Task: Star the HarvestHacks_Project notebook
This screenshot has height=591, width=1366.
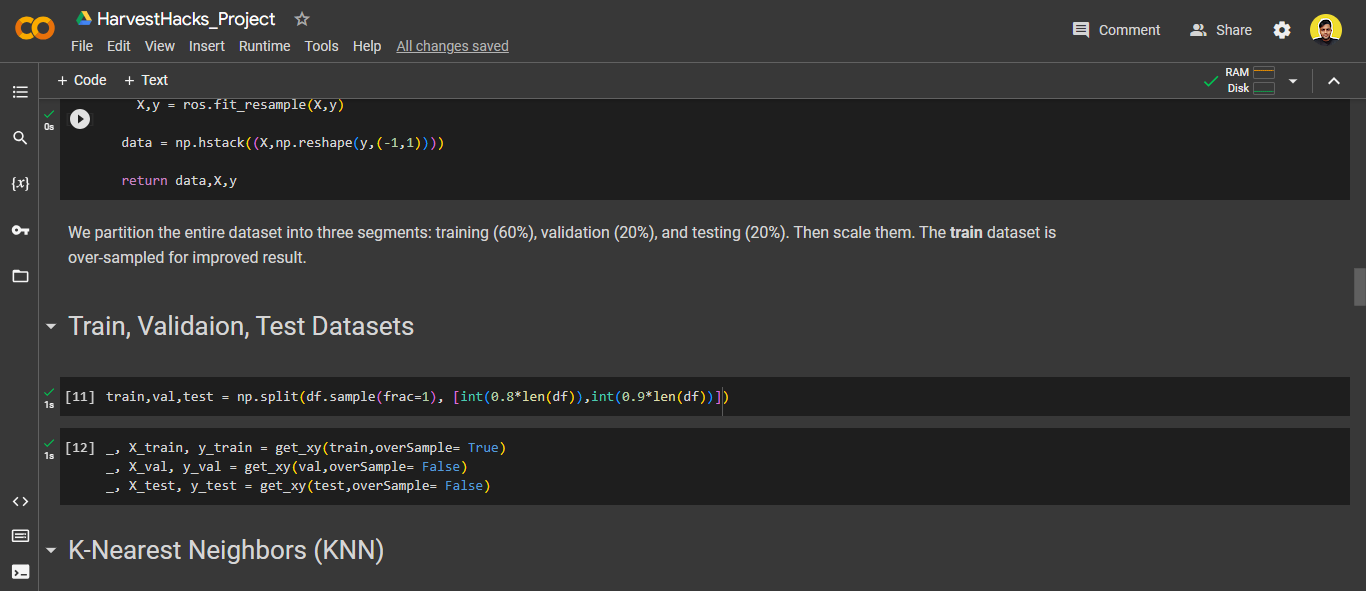Action: (x=302, y=19)
